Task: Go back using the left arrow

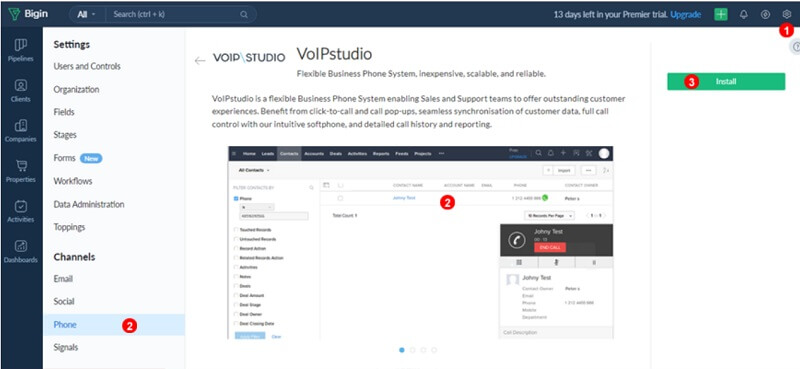Action: pos(199,61)
